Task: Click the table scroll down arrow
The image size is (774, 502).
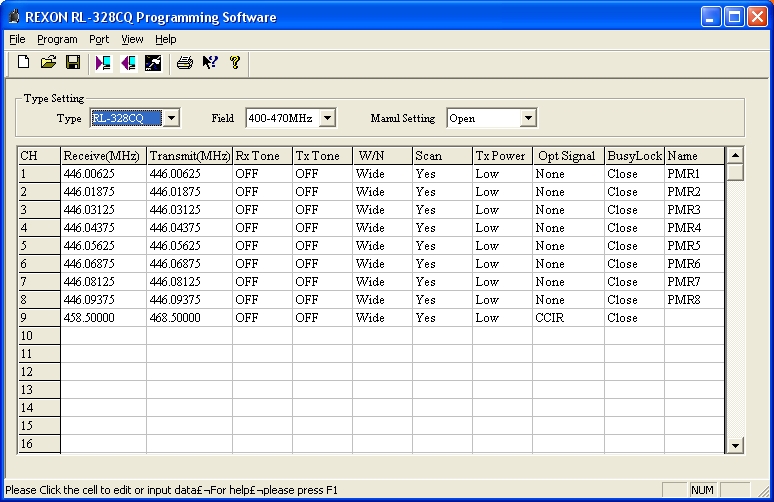Action: pyautogui.click(x=735, y=446)
